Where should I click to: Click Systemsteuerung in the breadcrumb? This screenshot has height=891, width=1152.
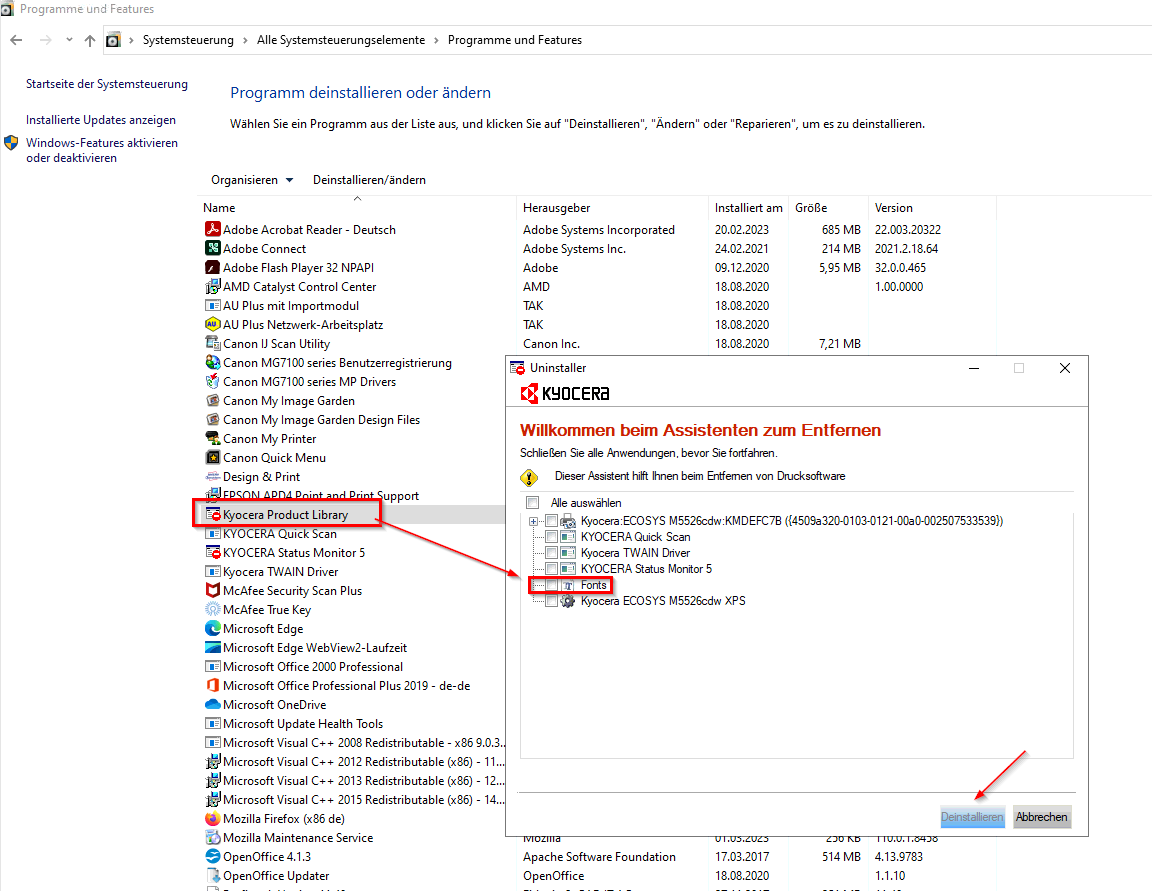[x=188, y=40]
